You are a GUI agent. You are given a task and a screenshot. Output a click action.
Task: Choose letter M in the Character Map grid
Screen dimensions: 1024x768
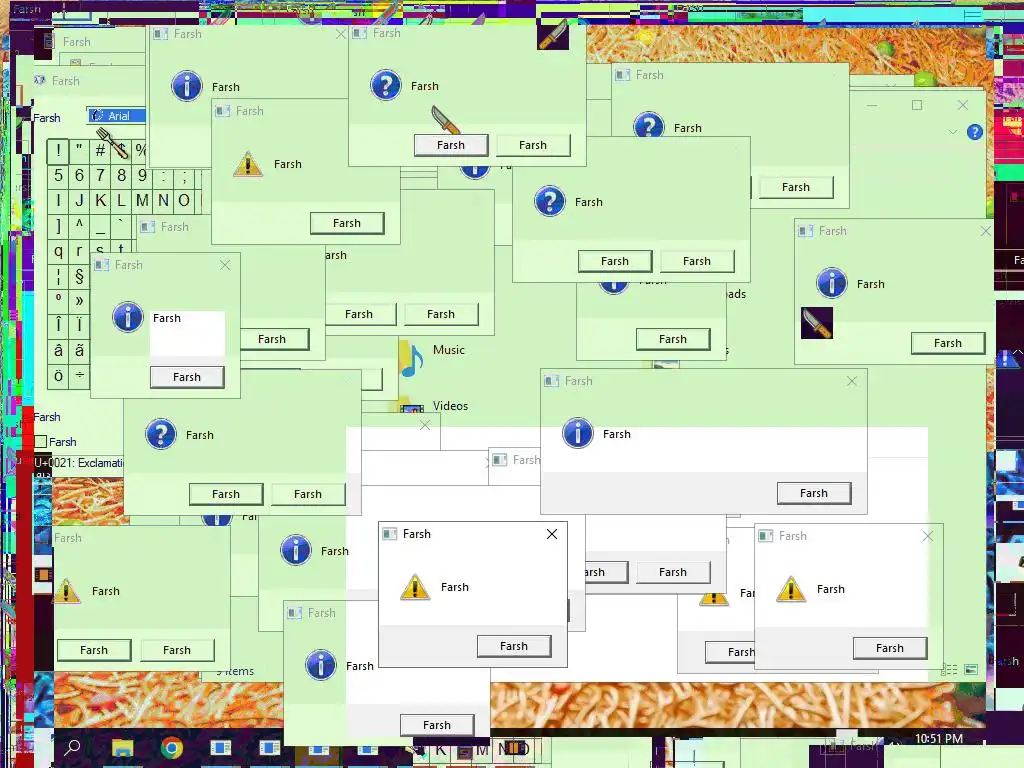tap(142, 200)
